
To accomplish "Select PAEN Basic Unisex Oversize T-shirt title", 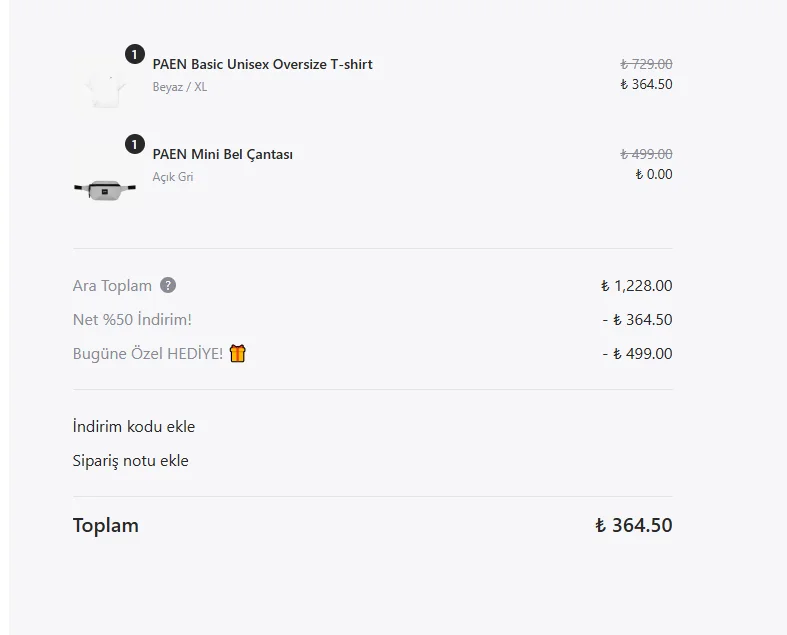I will [263, 64].
